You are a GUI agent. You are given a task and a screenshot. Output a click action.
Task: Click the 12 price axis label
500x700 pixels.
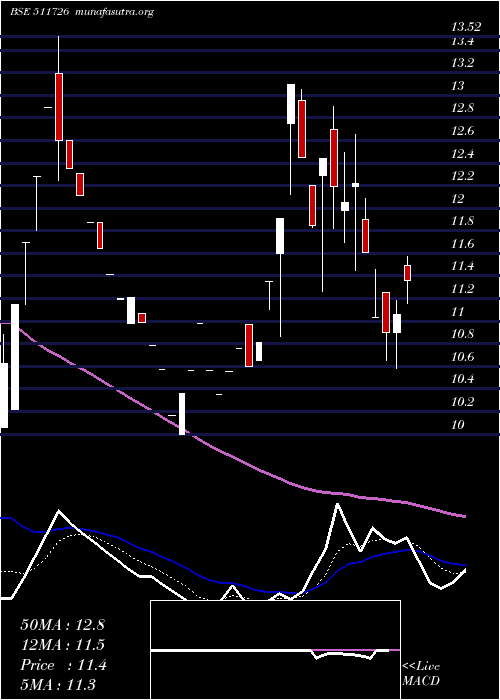pyautogui.click(x=458, y=199)
